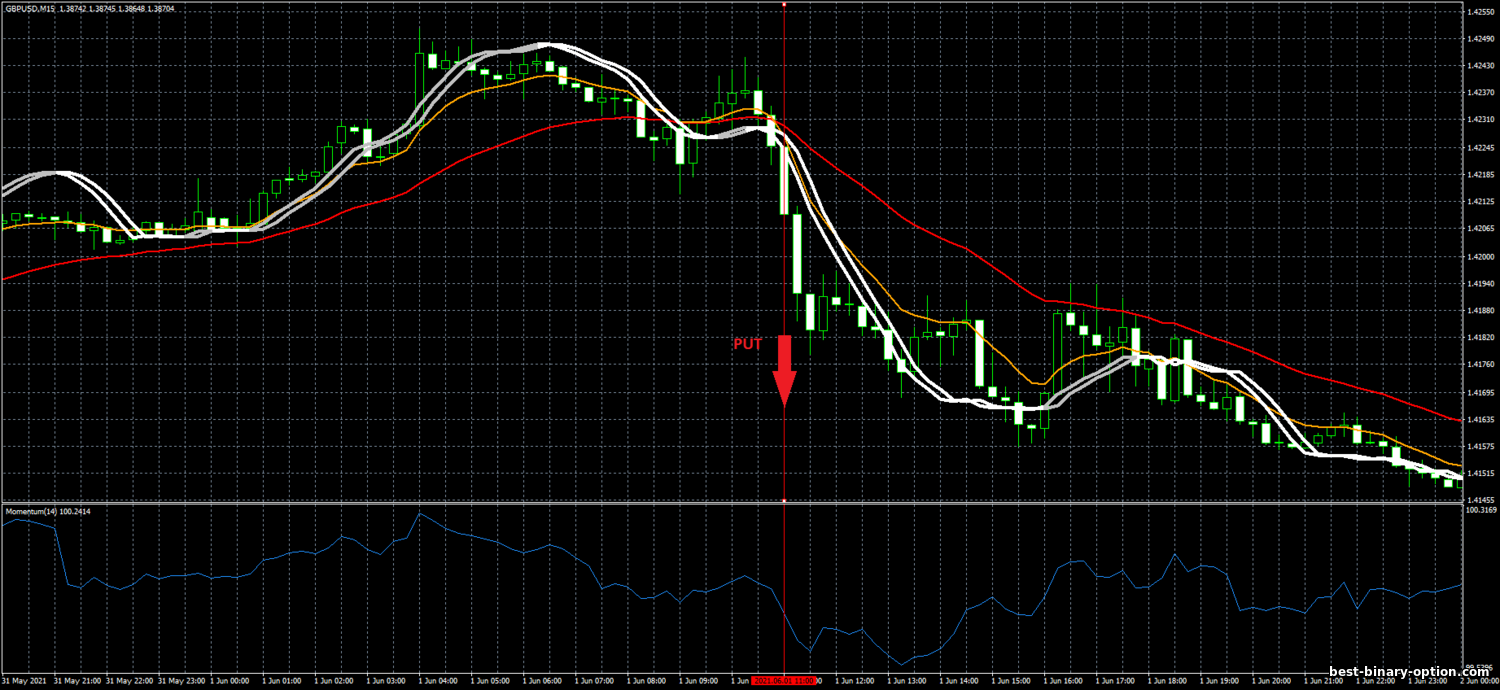The height and width of the screenshot is (690, 1500).
Task: Click the GBPUSD,M15 chart title
Action: [x=31, y=8]
